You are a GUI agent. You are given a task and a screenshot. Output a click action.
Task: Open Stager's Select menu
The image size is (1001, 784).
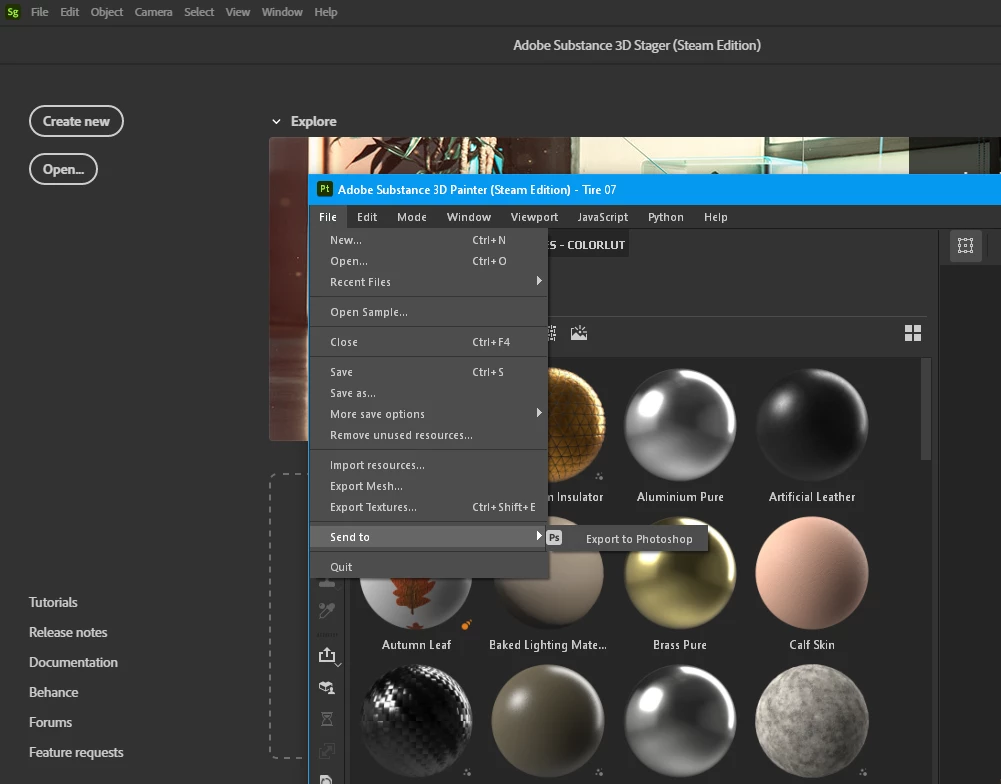coord(199,11)
